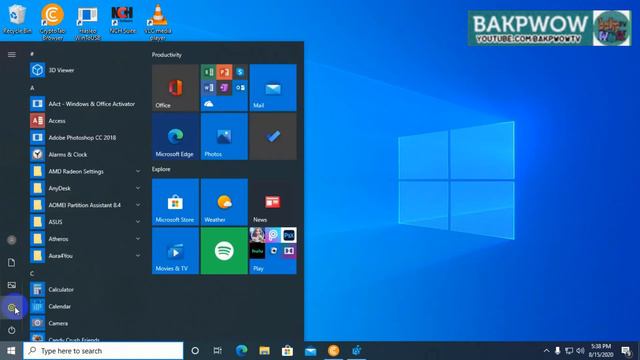Image resolution: width=640 pixels, height=360 pixels.
Task: Expand the AMD Radeon Settings folder
Action: coord(86,171)
